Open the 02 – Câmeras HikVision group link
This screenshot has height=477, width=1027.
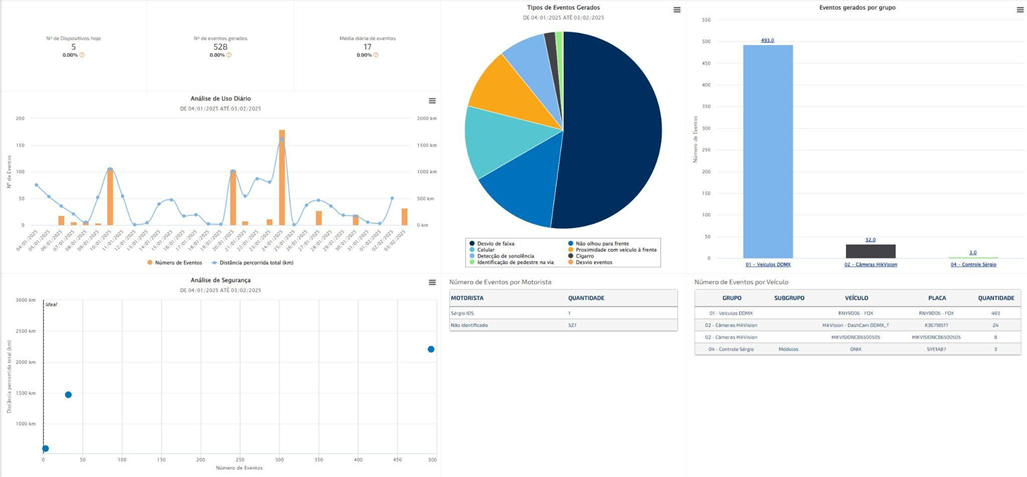tap(870, 264)
